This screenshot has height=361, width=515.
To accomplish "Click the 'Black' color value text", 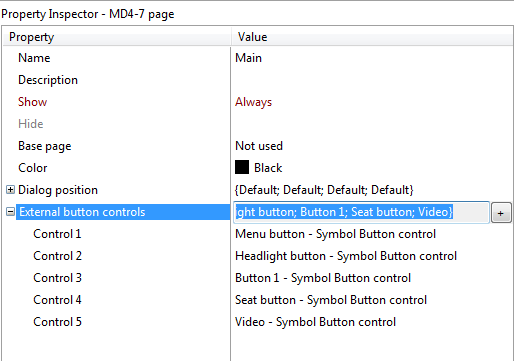I will [268, 168].
